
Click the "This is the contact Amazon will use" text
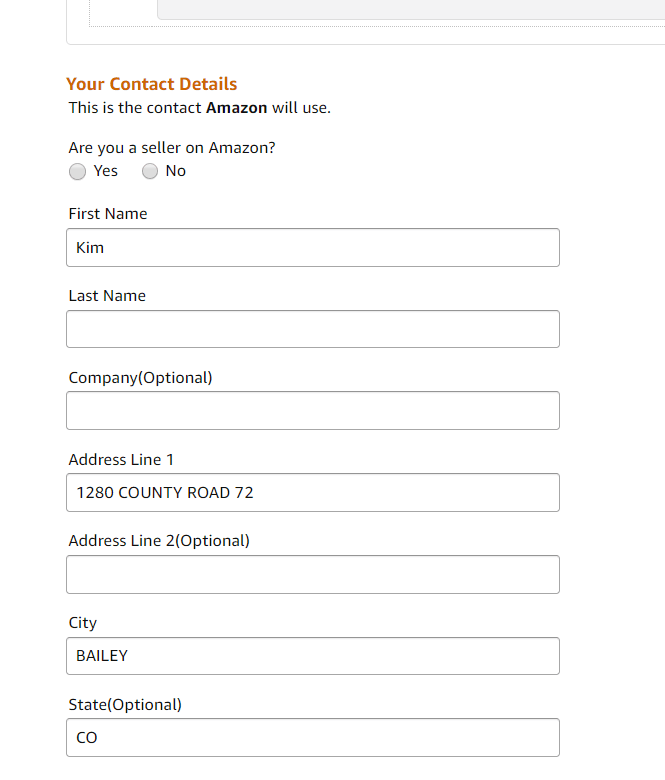(x=199, y=108)
